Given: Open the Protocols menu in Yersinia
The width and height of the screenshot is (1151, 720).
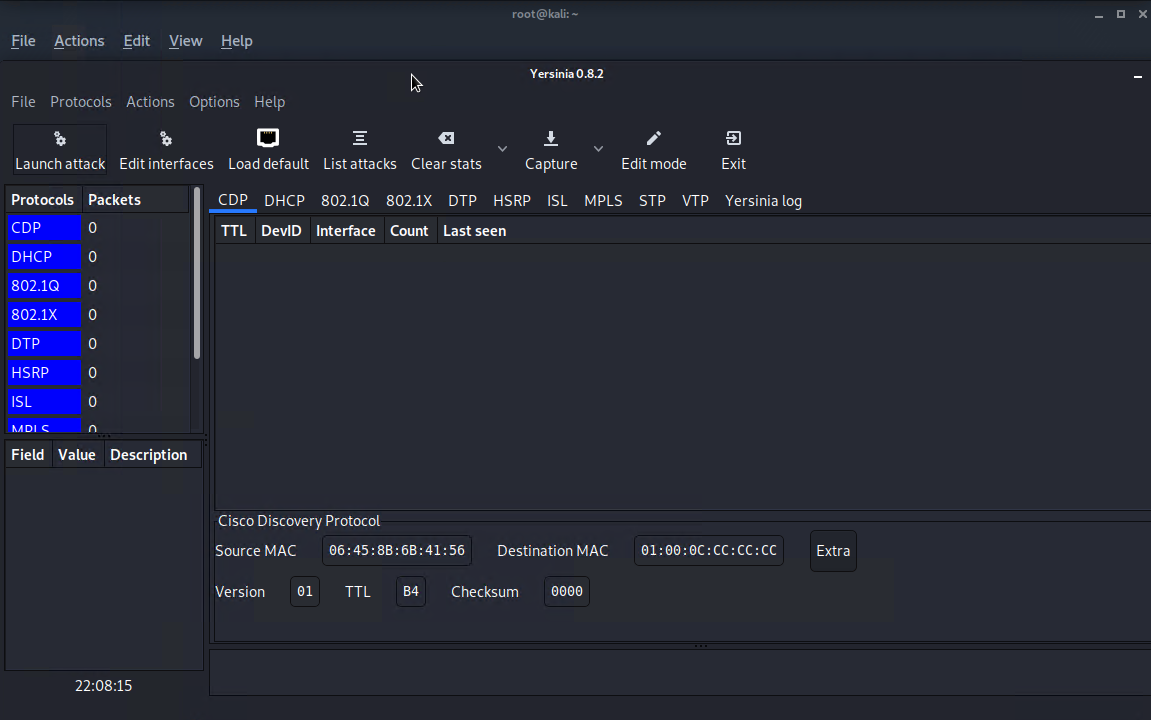Looking at the screenshot, I should pyautogui.click(x=81, y=102).
